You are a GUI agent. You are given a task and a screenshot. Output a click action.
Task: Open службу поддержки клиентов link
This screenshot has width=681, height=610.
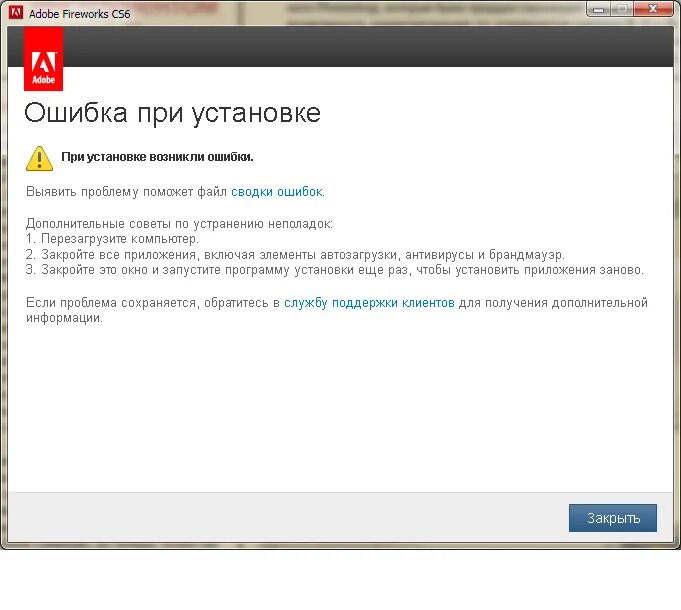point(369,303)
